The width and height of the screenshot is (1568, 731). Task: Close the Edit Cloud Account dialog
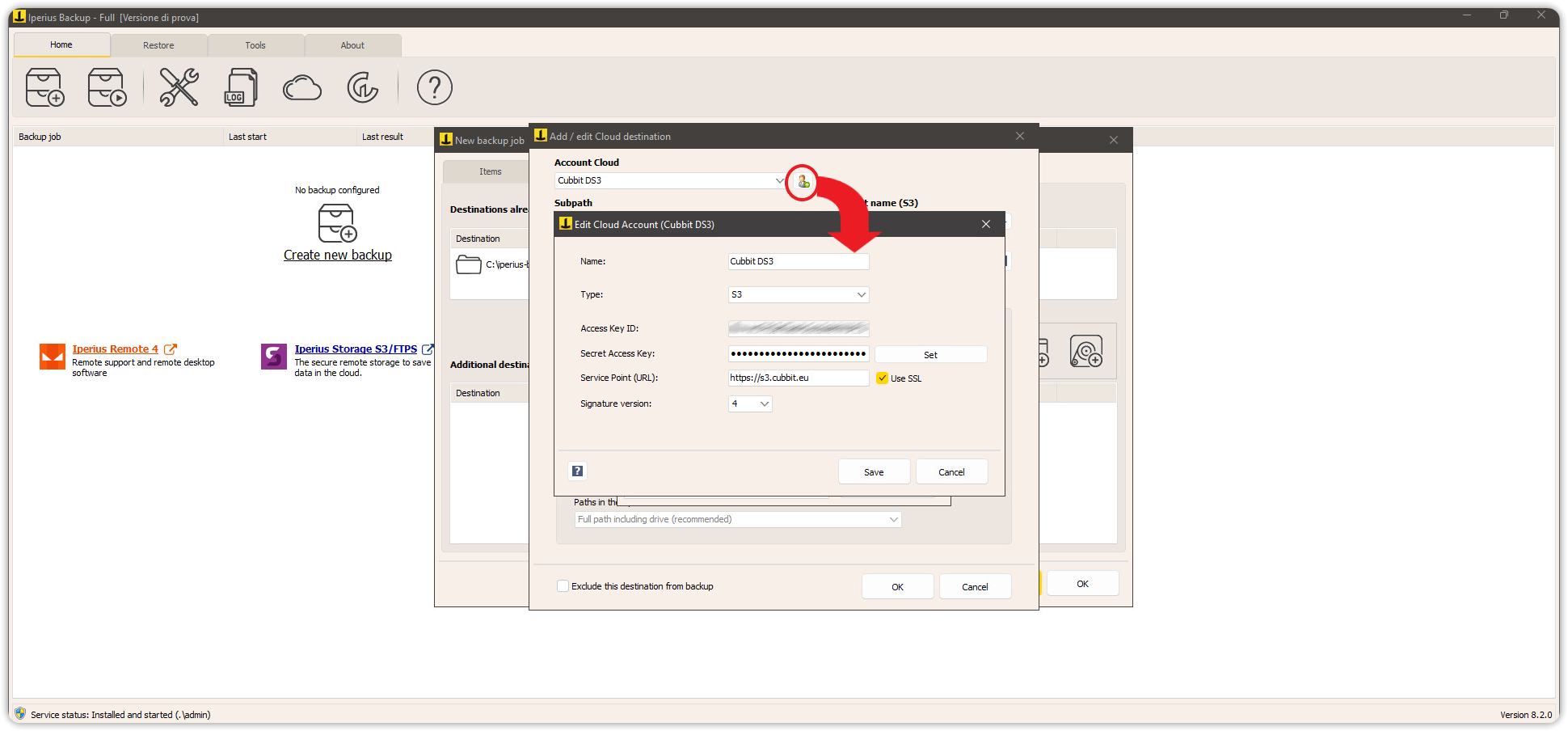(x=986, y=224)
